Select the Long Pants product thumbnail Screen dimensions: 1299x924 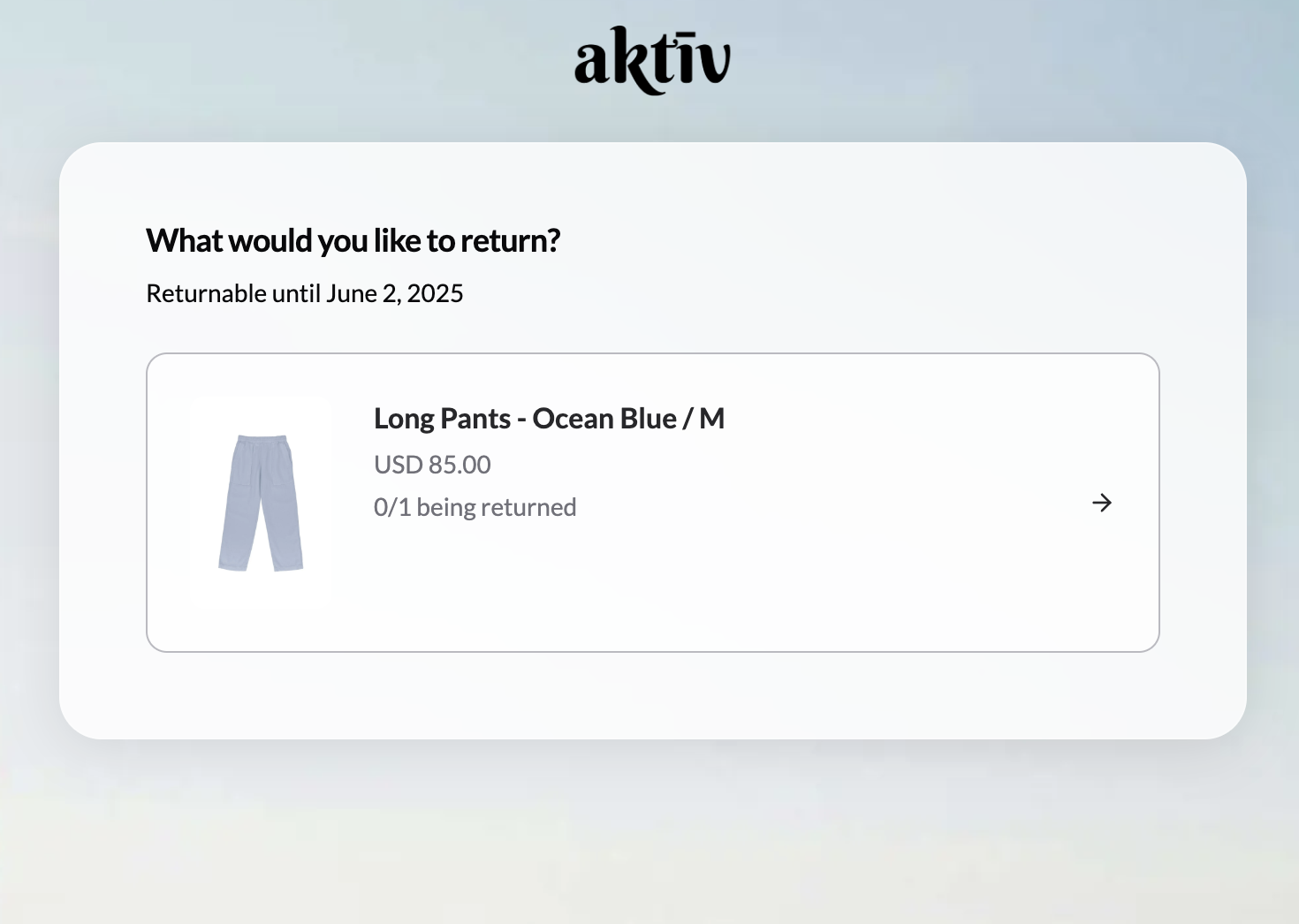point(261,502)
